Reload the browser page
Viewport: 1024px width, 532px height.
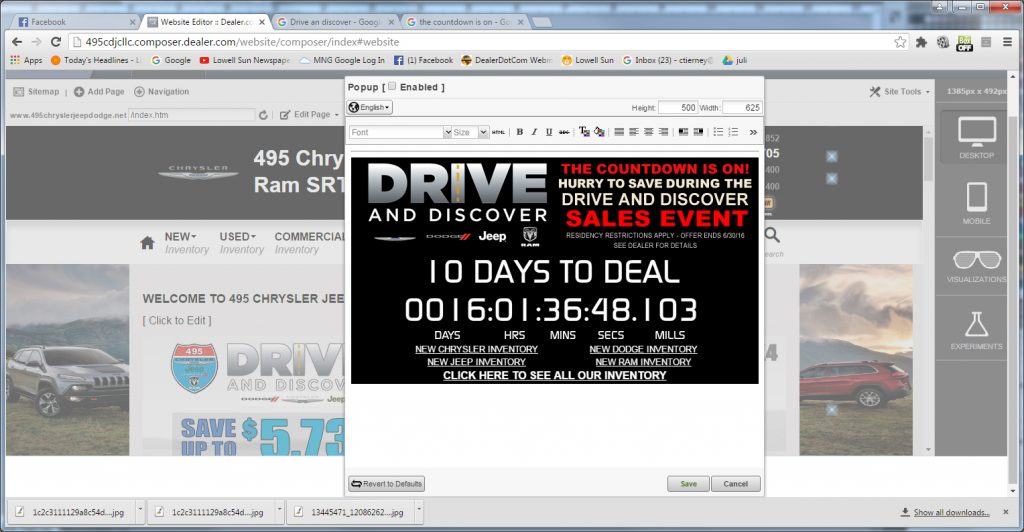(56, 42)
